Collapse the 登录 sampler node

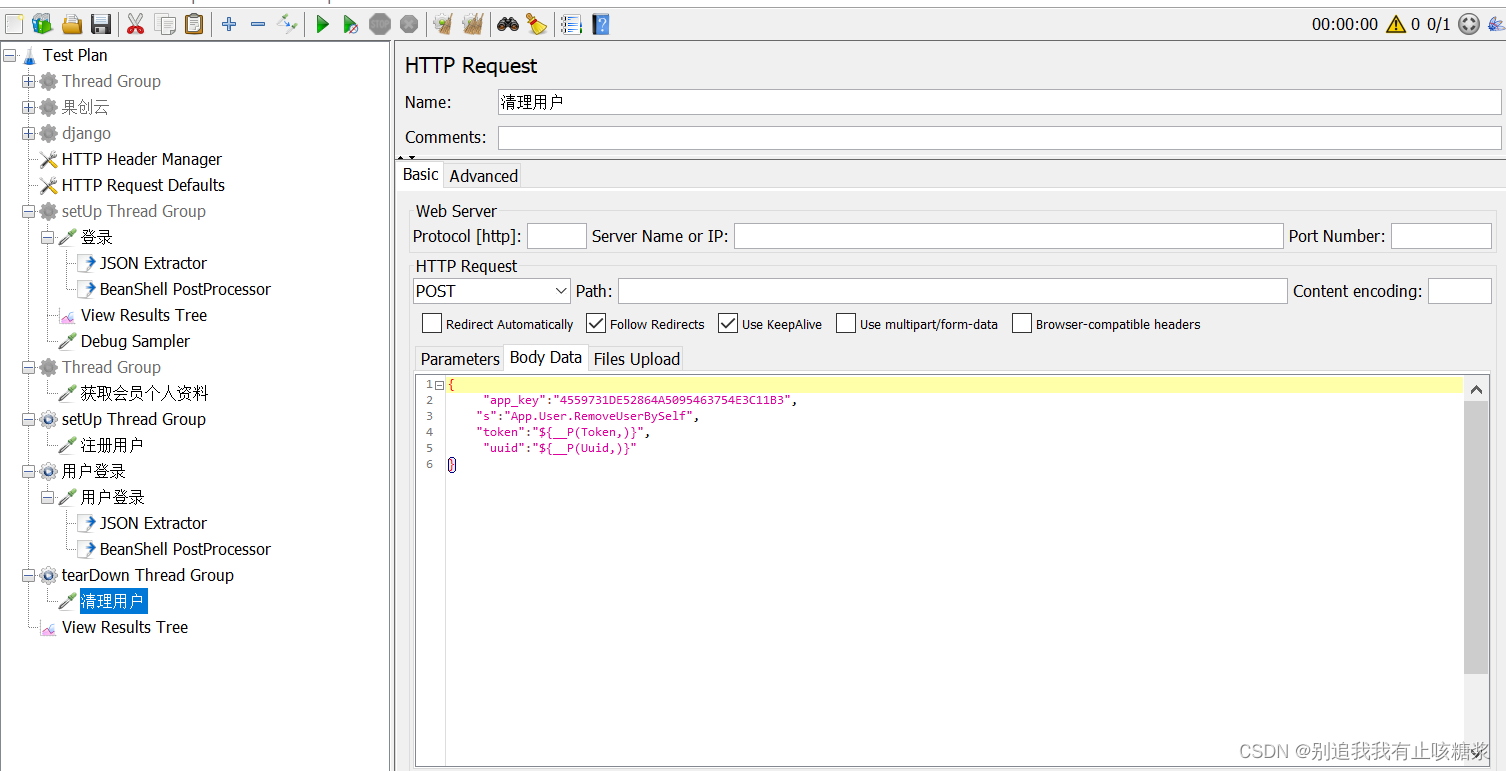(x=47, y=237)
